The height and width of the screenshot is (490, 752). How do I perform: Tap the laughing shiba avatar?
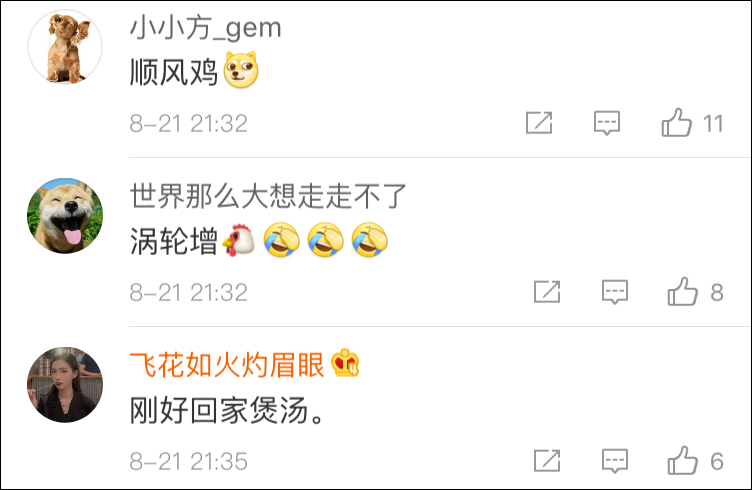point(65,216)
